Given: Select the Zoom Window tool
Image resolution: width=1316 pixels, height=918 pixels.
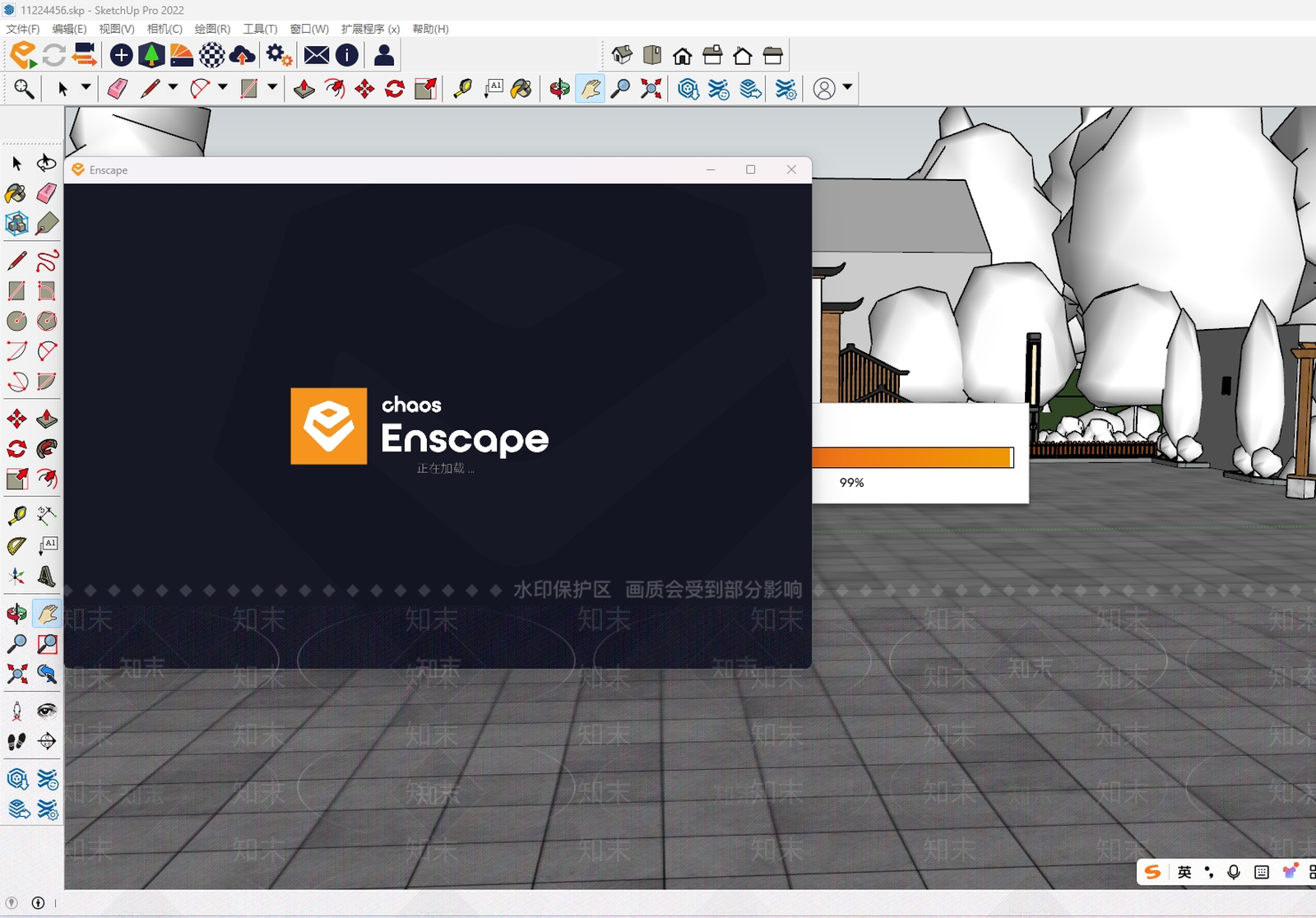Looking at the screenshot, I should (x=47, y=643).
